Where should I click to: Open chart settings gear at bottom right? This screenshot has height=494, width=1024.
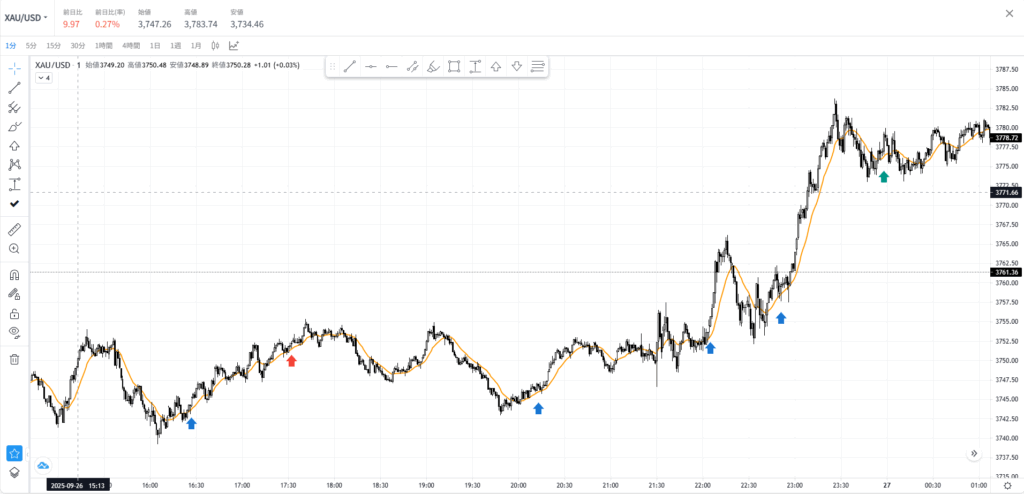(x=1007, y=485)
